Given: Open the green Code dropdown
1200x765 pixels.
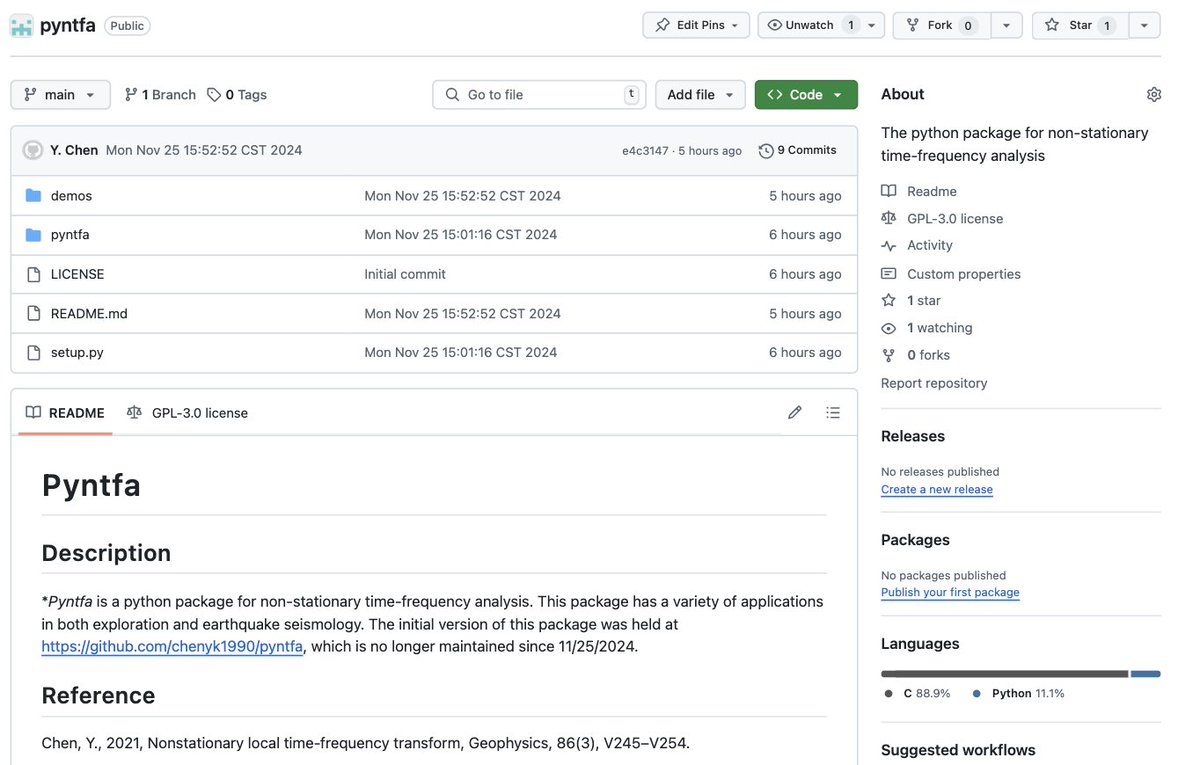Looking at the screenshot, I should click(806, 94).
